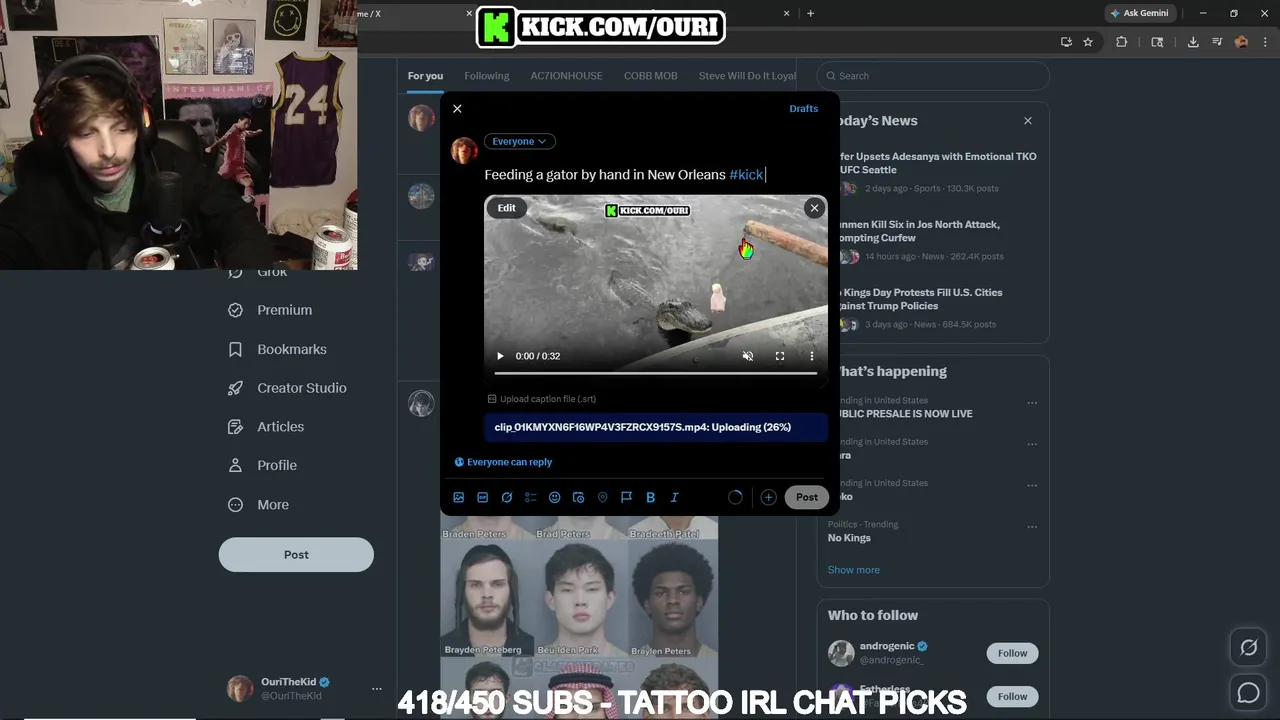
Task: Open the Grok floating button
Action: (x=1248, y=648)
